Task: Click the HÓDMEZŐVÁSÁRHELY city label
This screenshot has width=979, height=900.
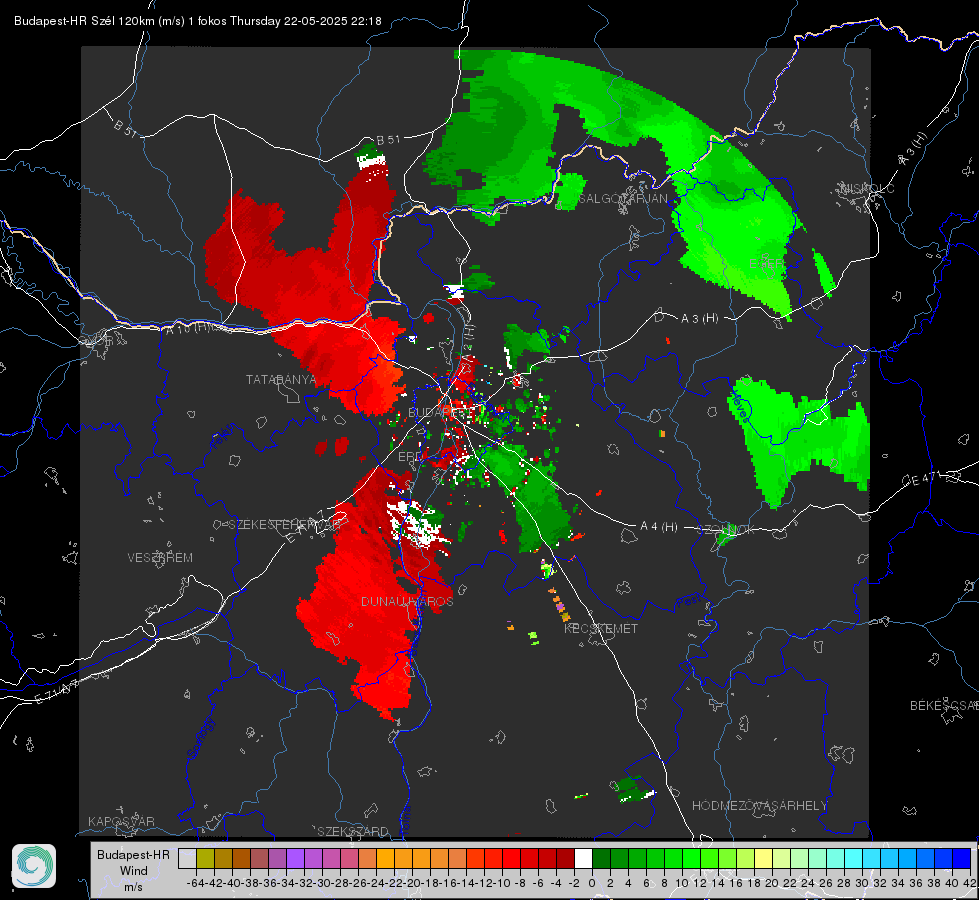Action: coord(759,806)
